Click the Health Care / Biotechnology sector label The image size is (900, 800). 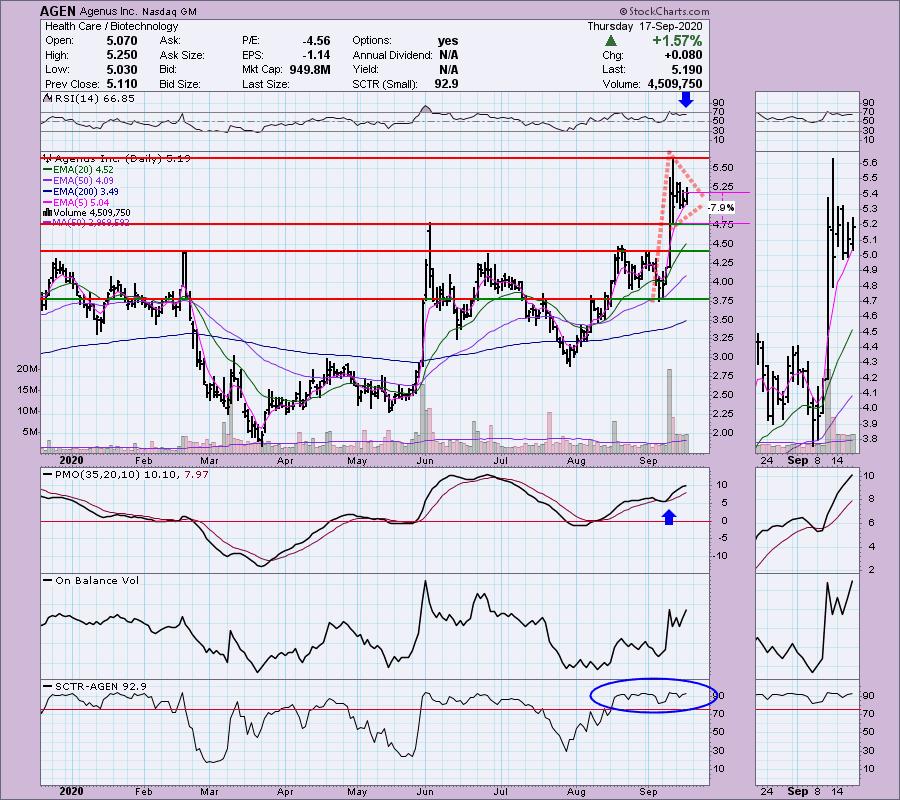coord(111,26)
